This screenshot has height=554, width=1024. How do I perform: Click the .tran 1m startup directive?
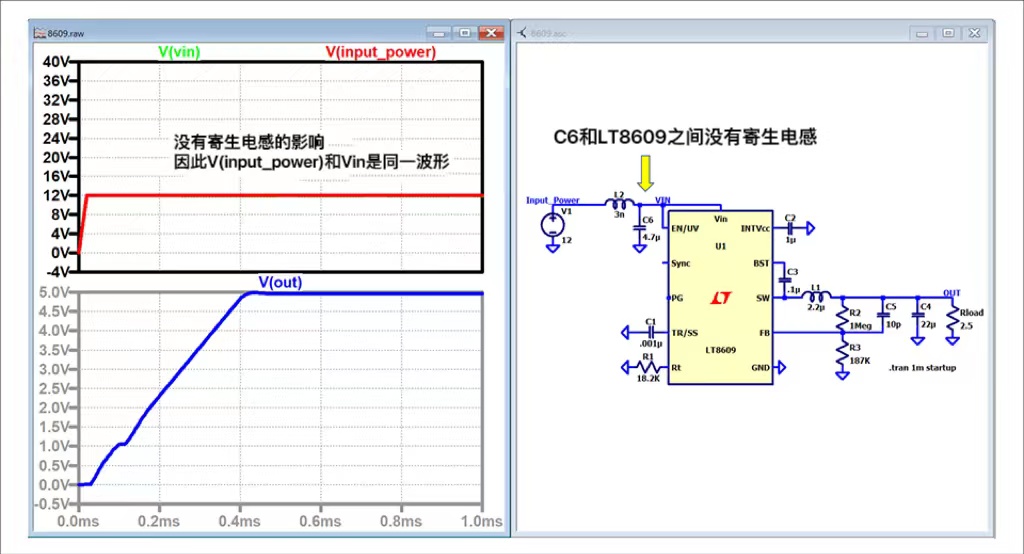tap(921, 368)
